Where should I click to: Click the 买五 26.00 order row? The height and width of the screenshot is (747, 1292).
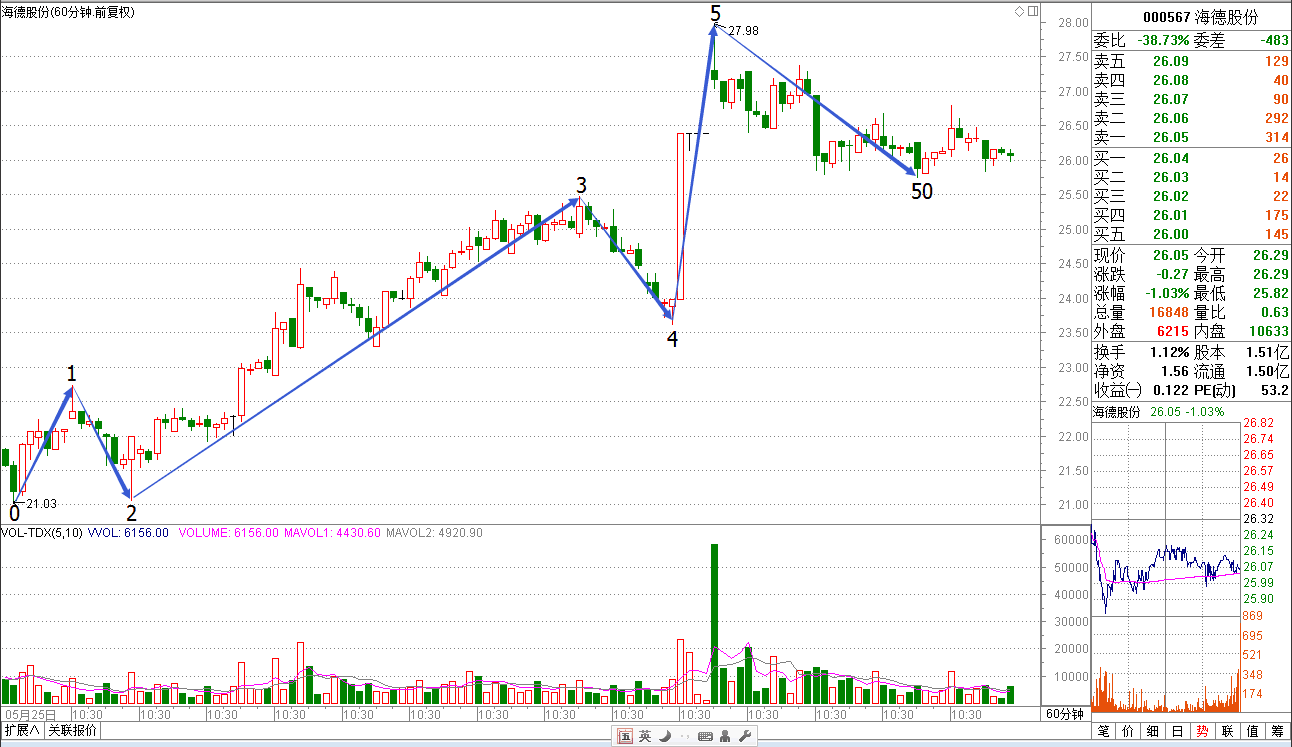tap(1191, 234)
